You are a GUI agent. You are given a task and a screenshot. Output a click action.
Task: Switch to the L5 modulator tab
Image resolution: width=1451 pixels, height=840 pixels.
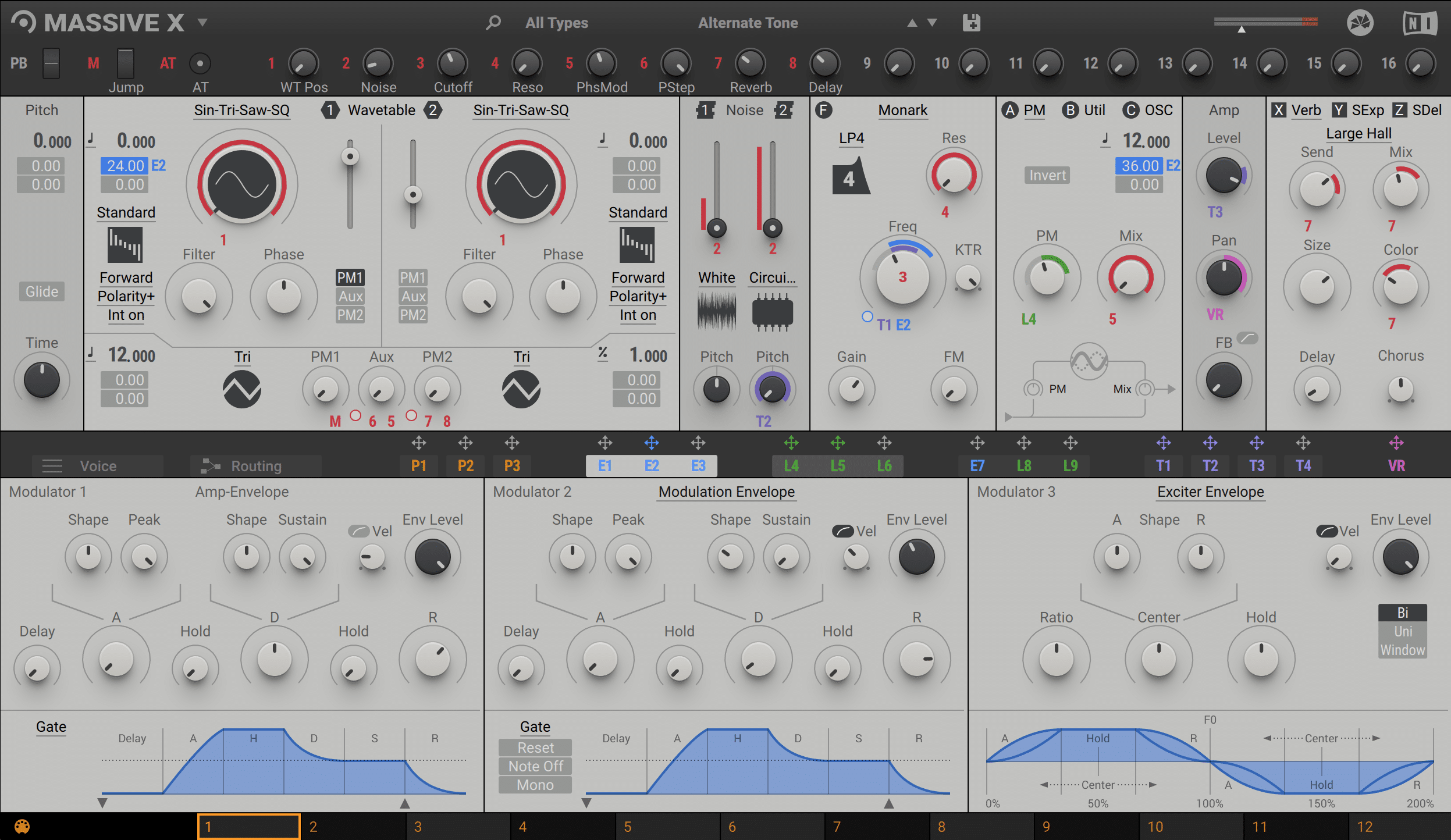click(838, 465)
